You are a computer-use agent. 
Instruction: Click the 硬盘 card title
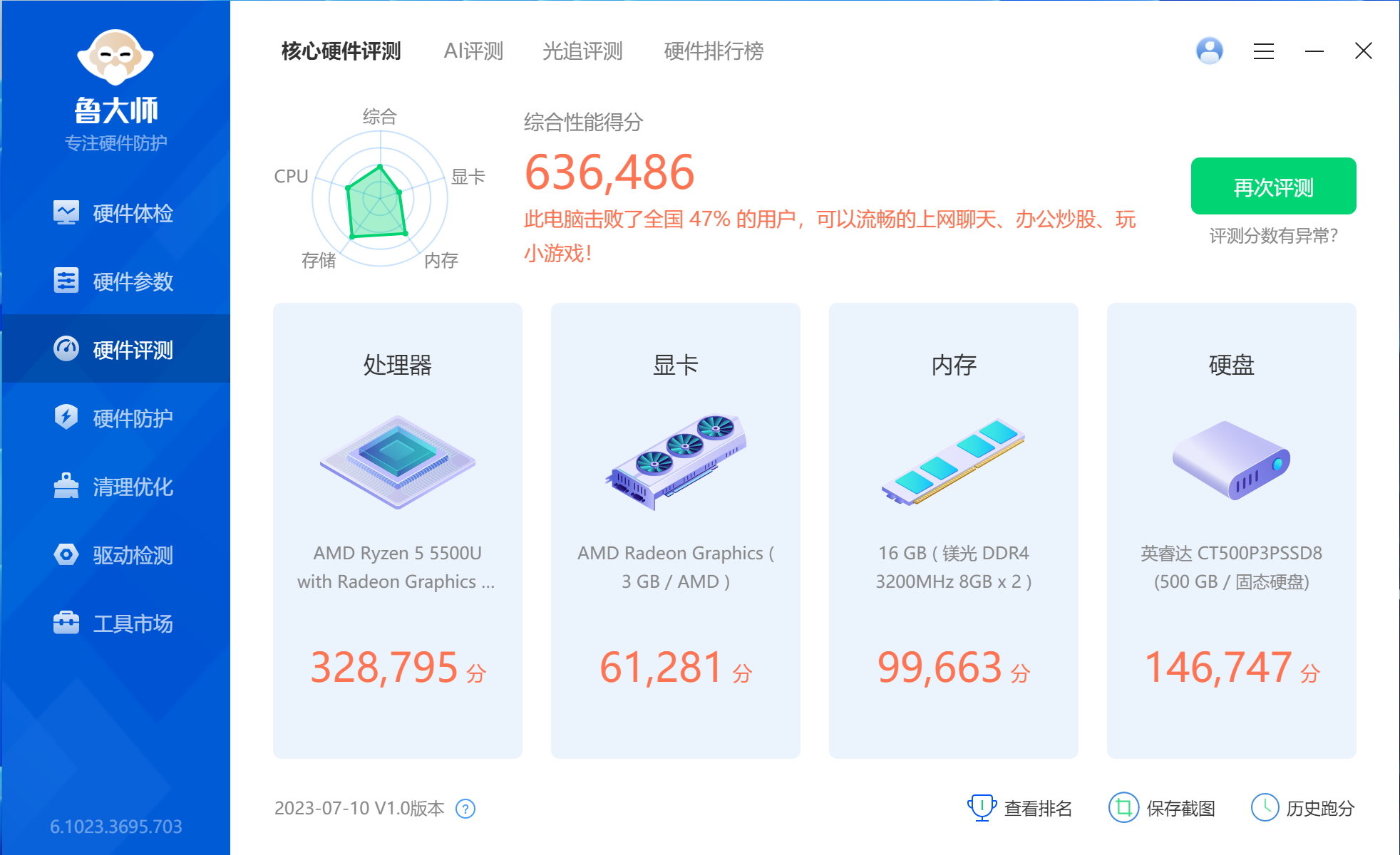pyautogui.click(x=1231, y=365)
